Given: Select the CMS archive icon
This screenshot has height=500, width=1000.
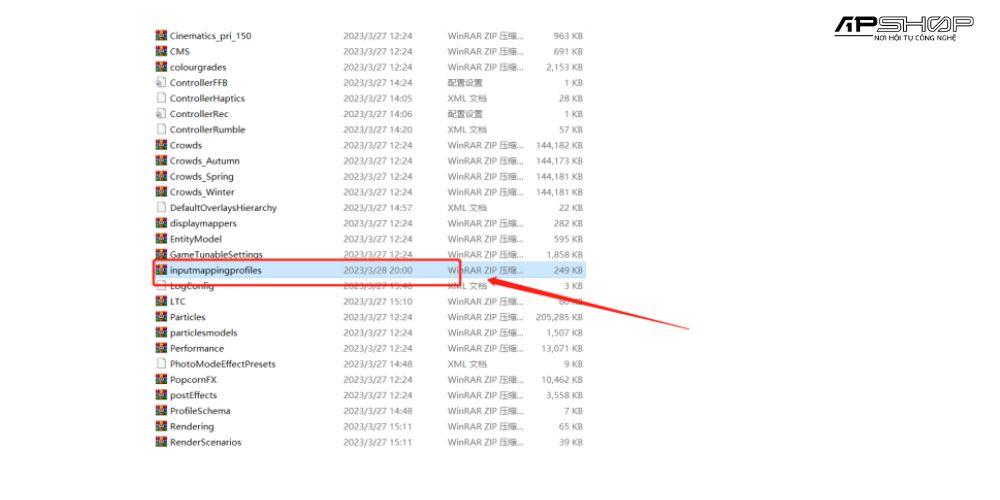Looking at the screenshot, I should click(161, 51).
